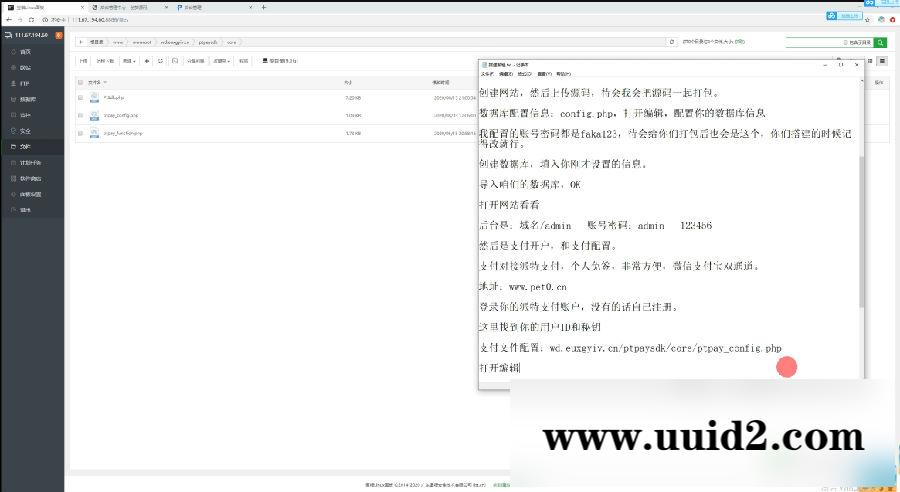This screenshot has width=900, height=492.
Task: Toggle the select-all checkbox in file header
Action: (81, 82)
